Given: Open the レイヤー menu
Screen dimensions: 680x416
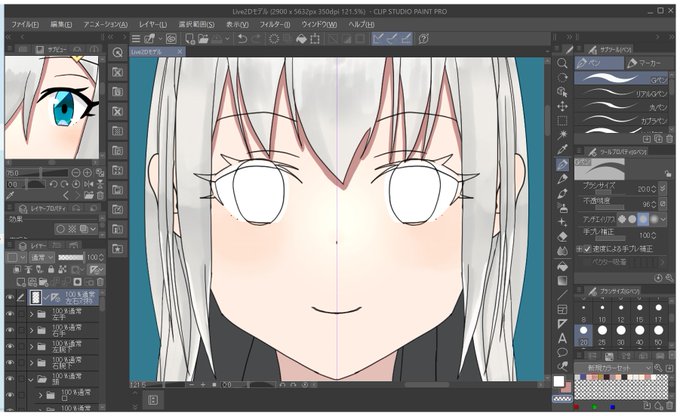Looking at the screenshot, I should (153, 24).
